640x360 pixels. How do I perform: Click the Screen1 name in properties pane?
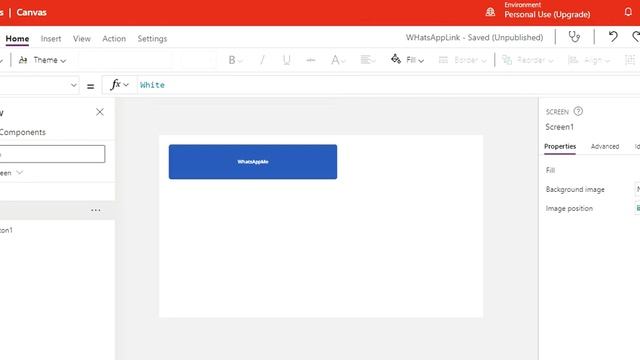pyautogui.click(x=560, y=127)
